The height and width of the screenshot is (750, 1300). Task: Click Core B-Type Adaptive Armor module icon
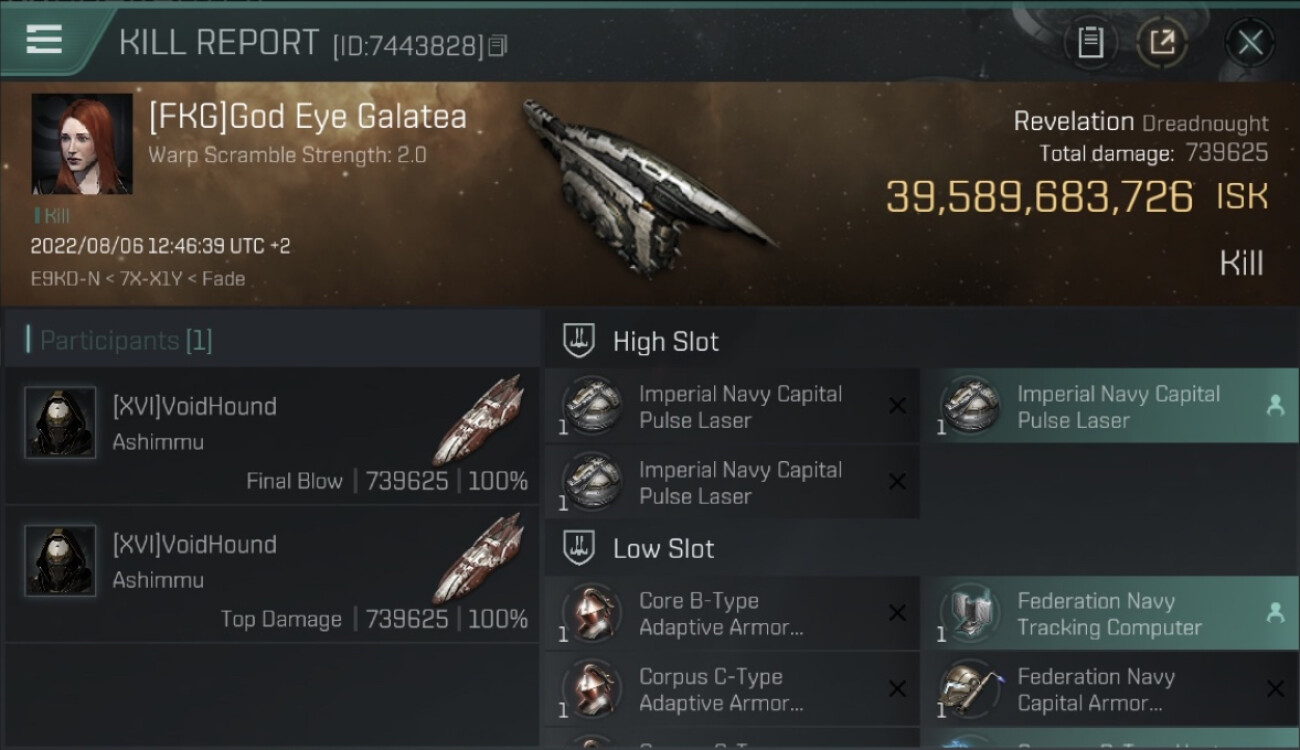coord(590,612)
